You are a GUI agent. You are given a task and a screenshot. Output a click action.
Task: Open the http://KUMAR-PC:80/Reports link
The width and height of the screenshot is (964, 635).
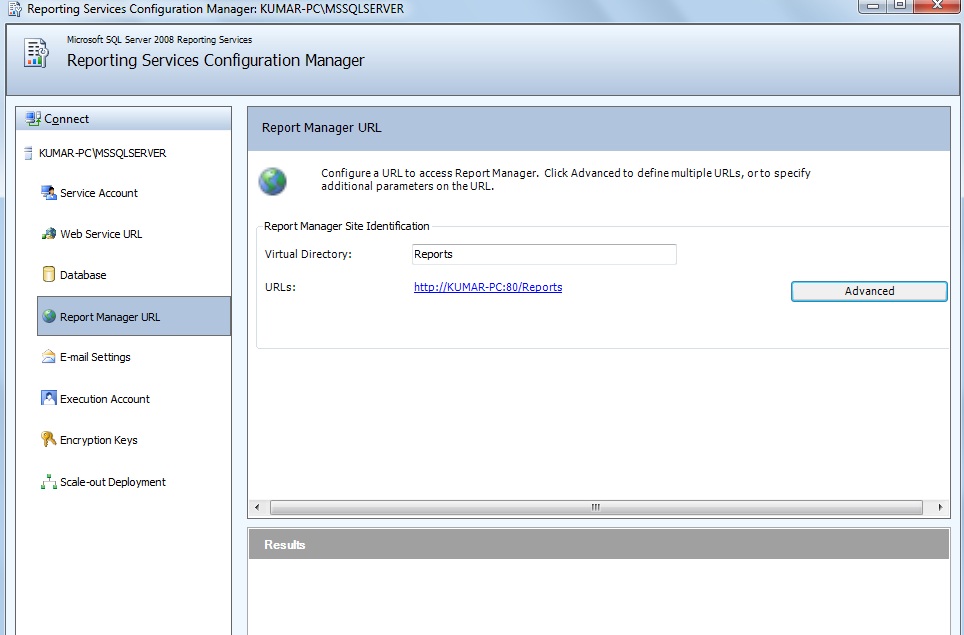485,287
